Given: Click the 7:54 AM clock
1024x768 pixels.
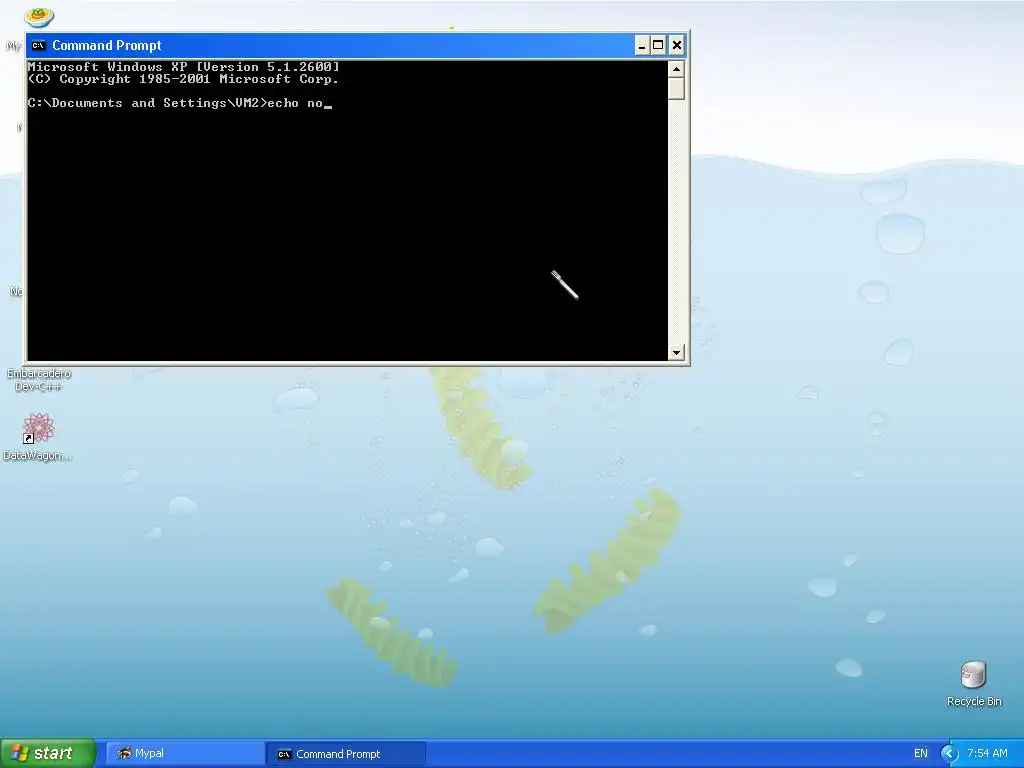Looking at the screenshot, I should (987, 754).
